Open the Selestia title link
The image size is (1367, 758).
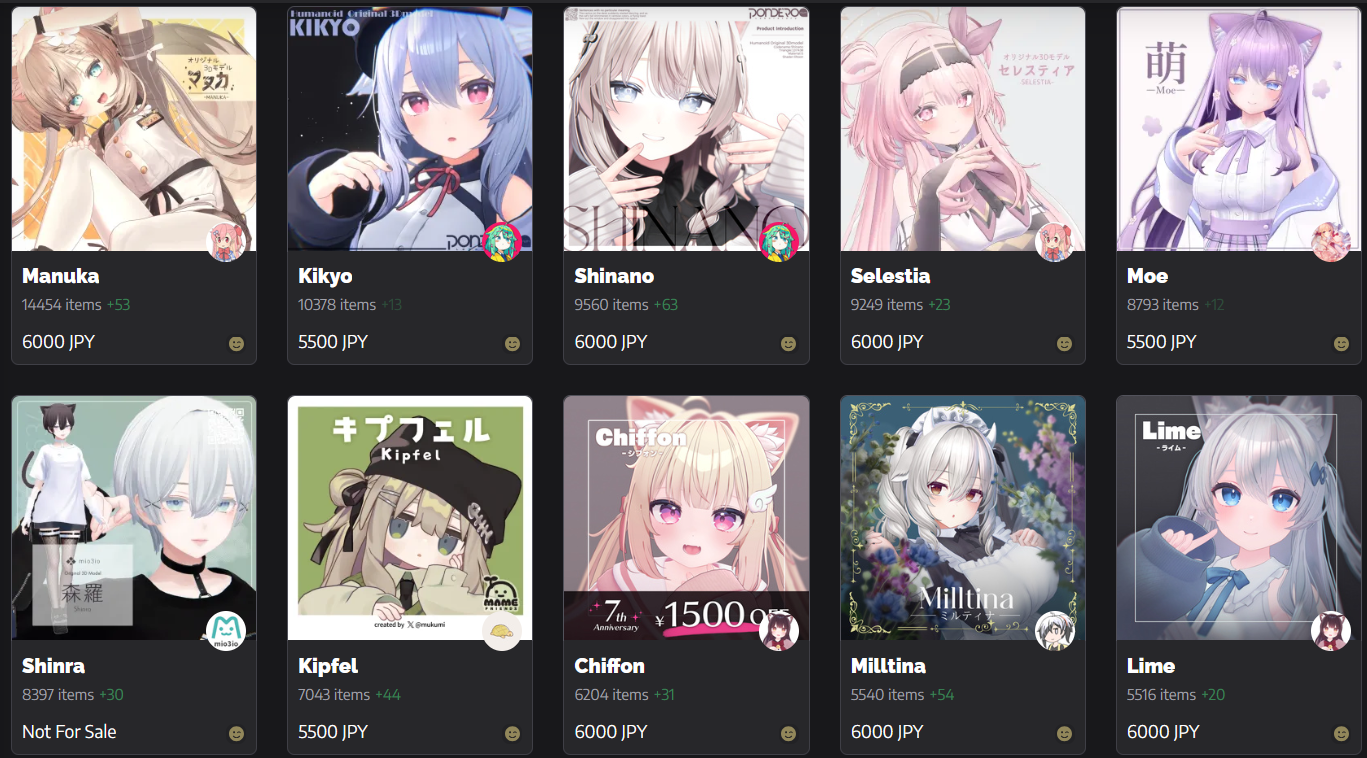[x=890, y=276]
